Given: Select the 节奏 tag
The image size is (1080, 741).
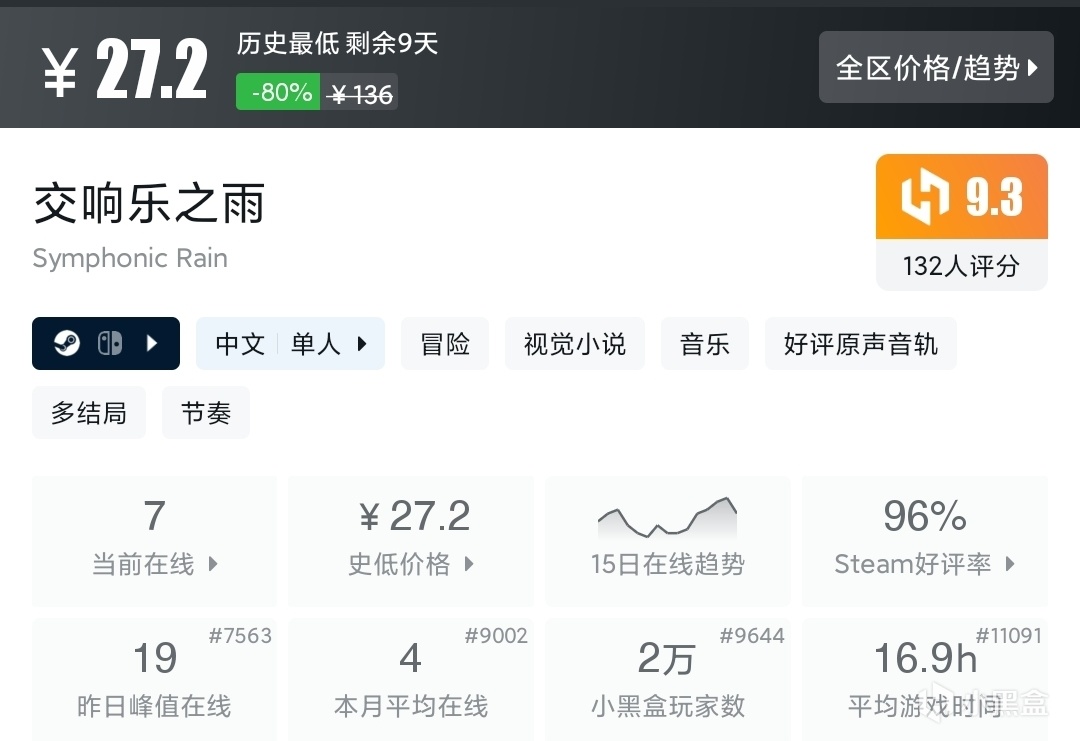Looking at the screenshot, I should [206, 413].
